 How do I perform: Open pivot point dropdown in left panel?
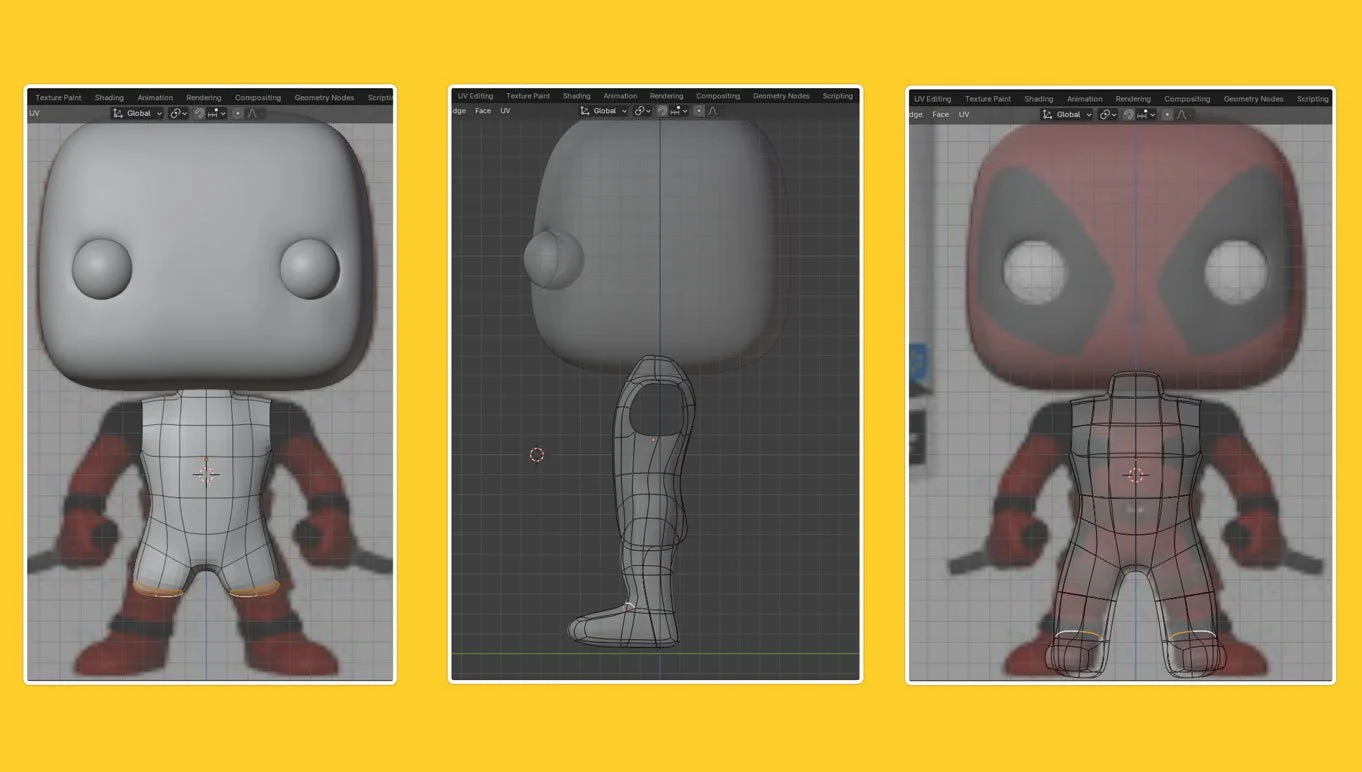177,113
